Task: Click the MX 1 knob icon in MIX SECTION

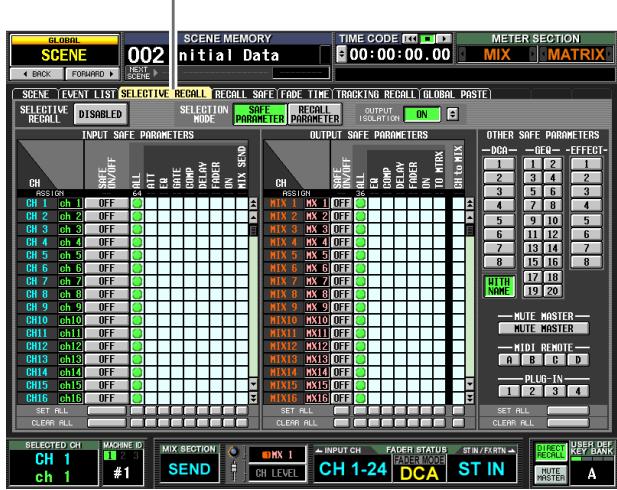Action: [234, 452]
